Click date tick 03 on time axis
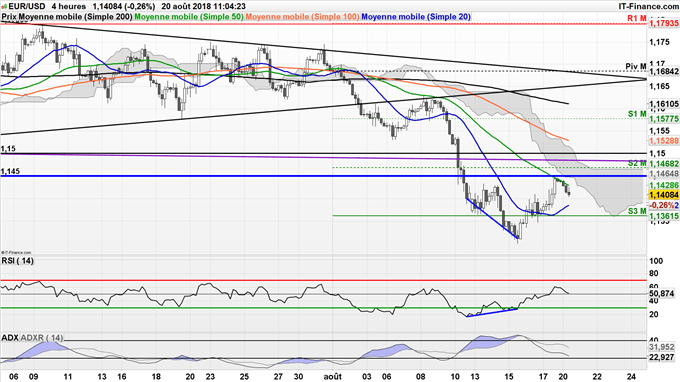 pyautogui.click(x=367, y=376)
